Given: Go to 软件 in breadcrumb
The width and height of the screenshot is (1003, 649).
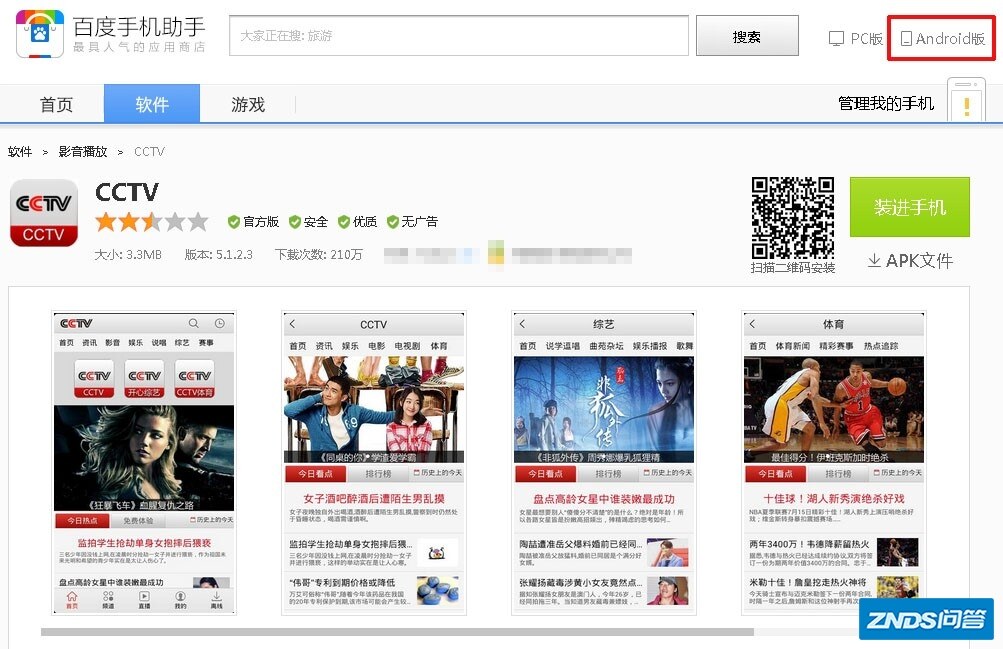Looking at the screenshot, I should coord(20,152).
